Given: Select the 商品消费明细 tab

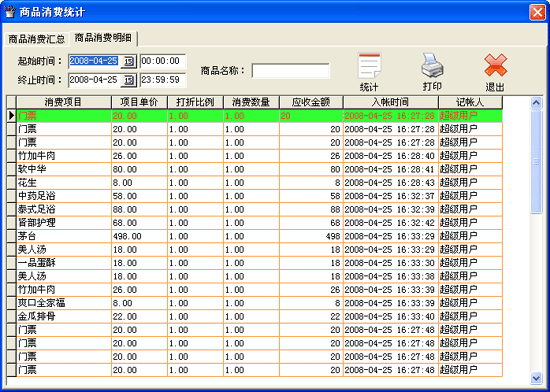Looking at the screenshot, I should point(103,38).
